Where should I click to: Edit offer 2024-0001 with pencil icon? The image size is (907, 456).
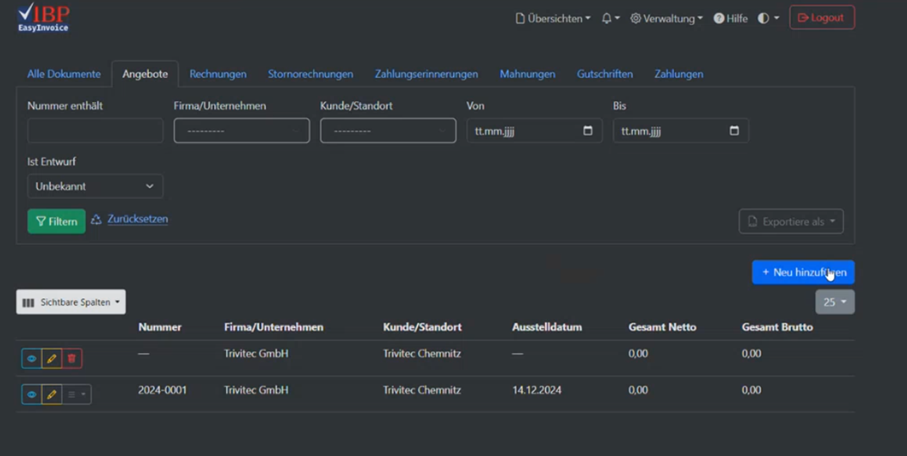coord(51,395)
